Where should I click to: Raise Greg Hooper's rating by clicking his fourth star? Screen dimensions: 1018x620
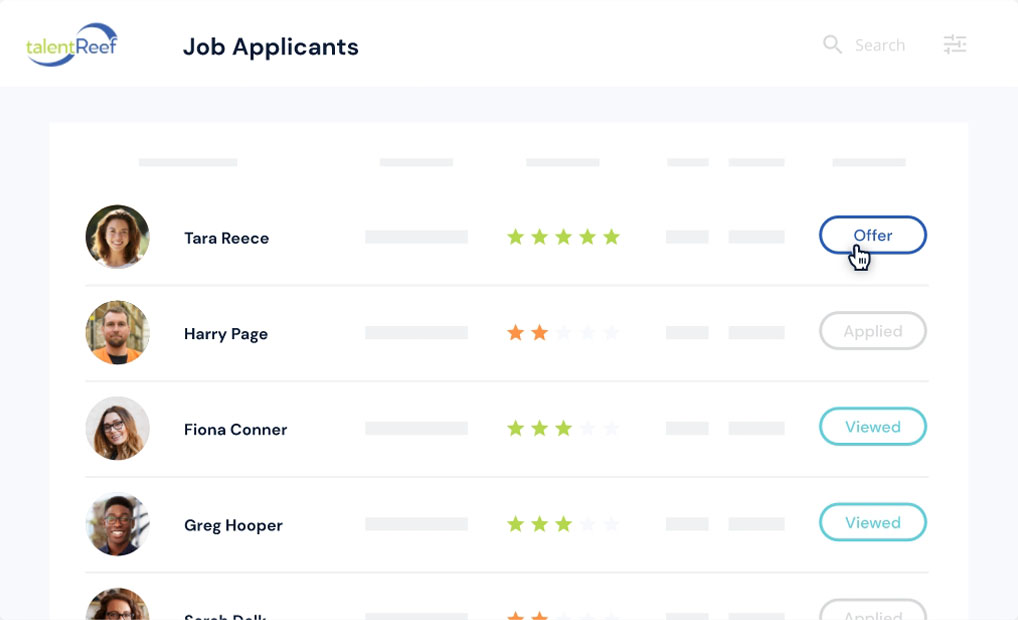click(x=589, y=523)
